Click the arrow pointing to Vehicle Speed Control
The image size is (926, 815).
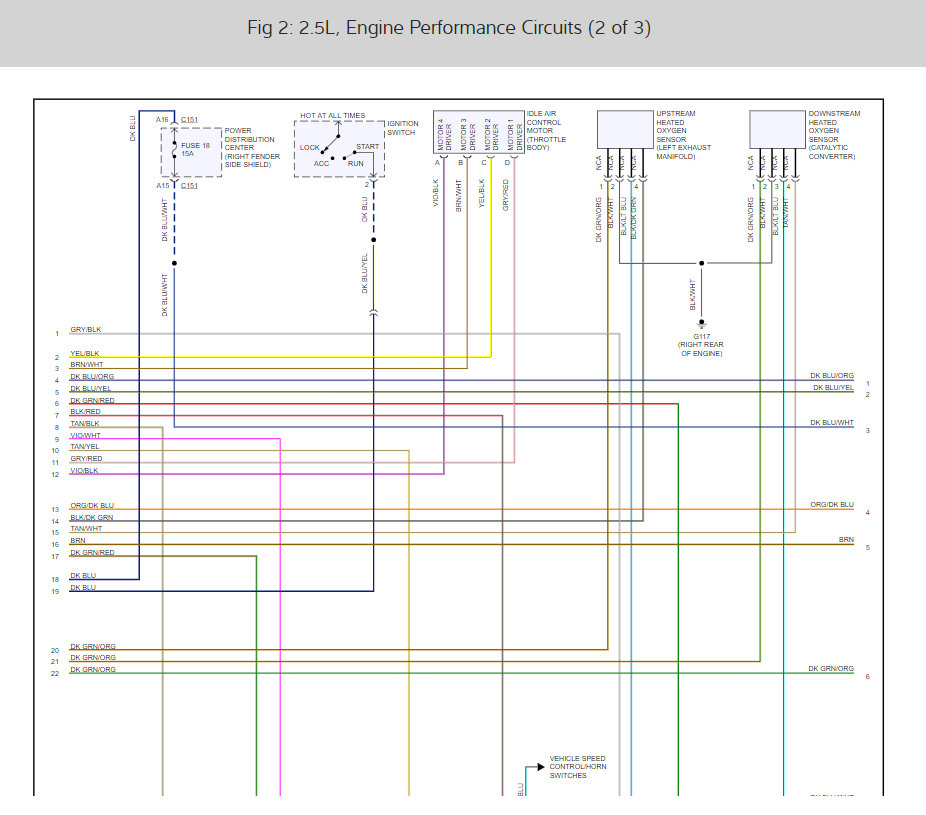click(x=540, y=767)
